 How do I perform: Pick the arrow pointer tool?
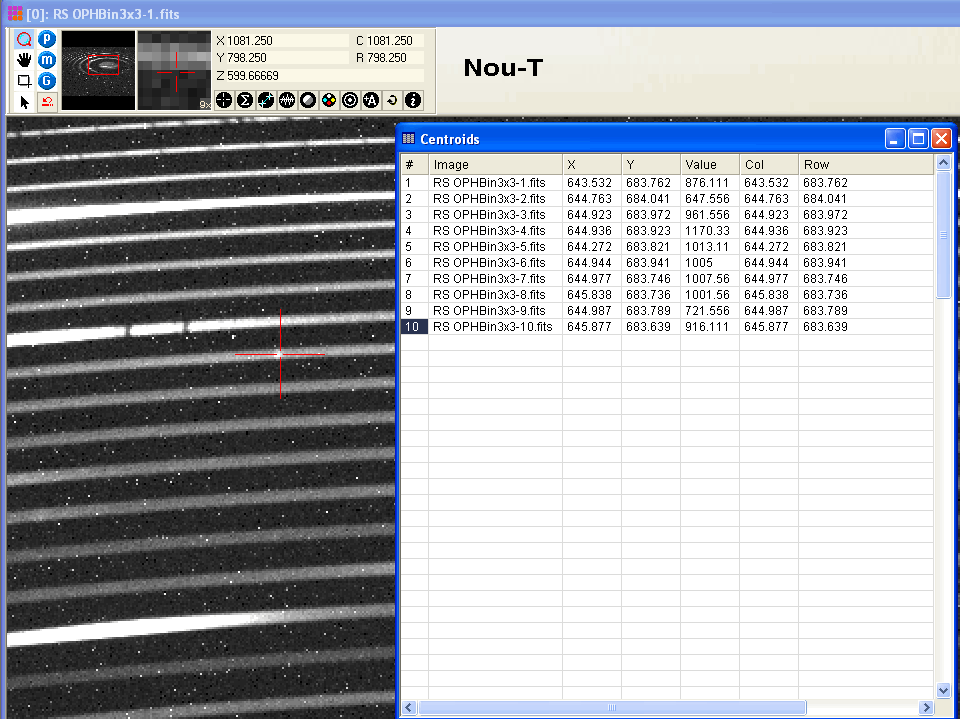[x=25, y=102]
